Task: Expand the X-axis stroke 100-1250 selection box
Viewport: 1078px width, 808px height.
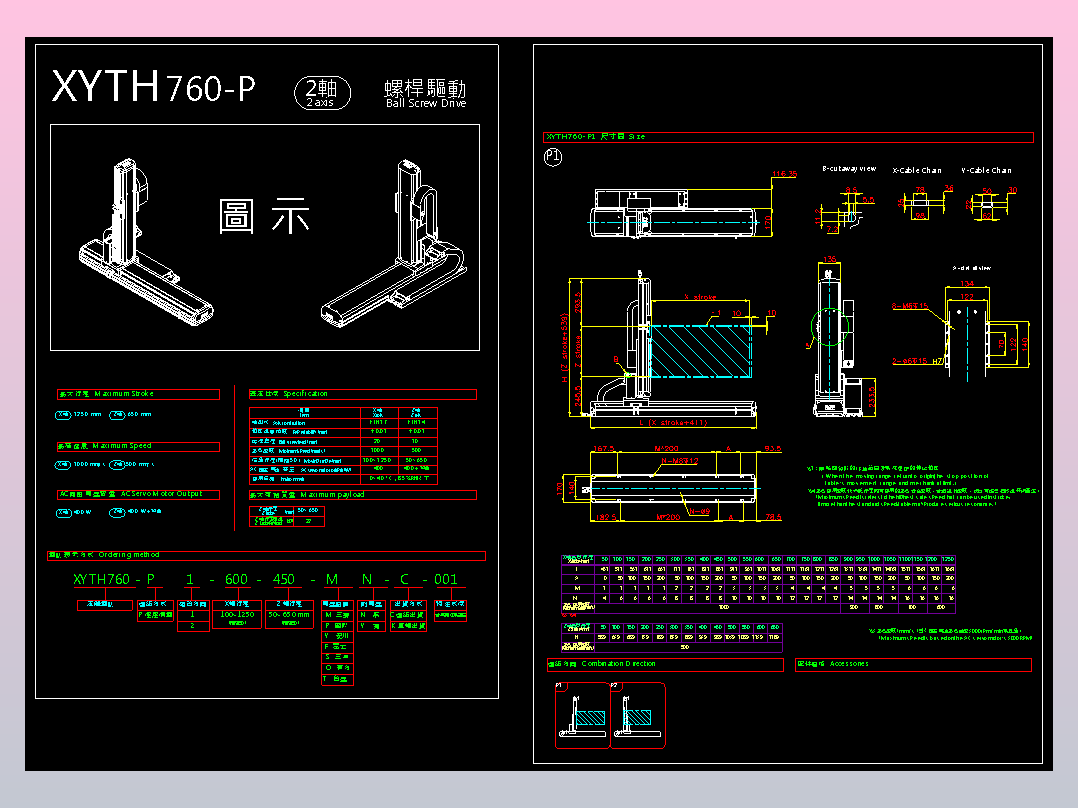Action: click(x=237, y=615)
